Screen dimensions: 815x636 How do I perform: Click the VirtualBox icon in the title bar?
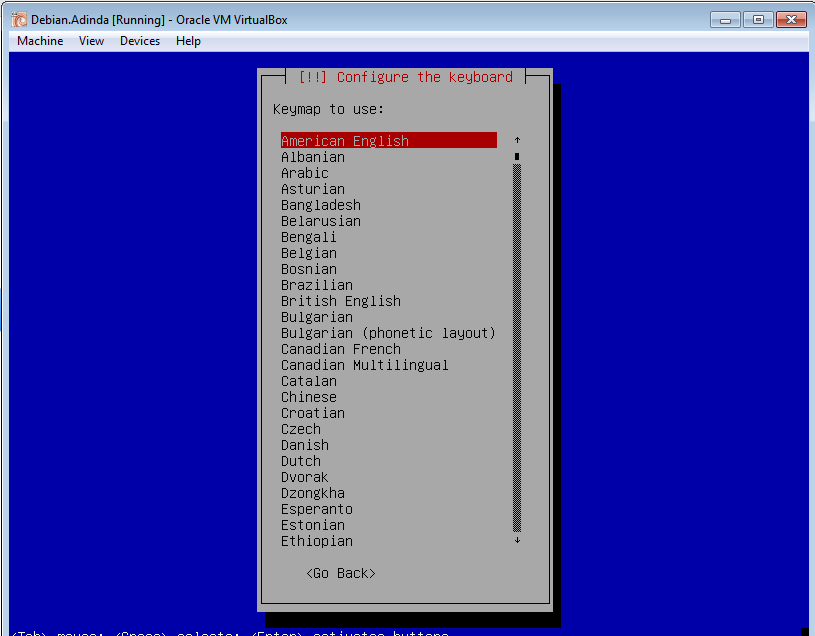19,20
